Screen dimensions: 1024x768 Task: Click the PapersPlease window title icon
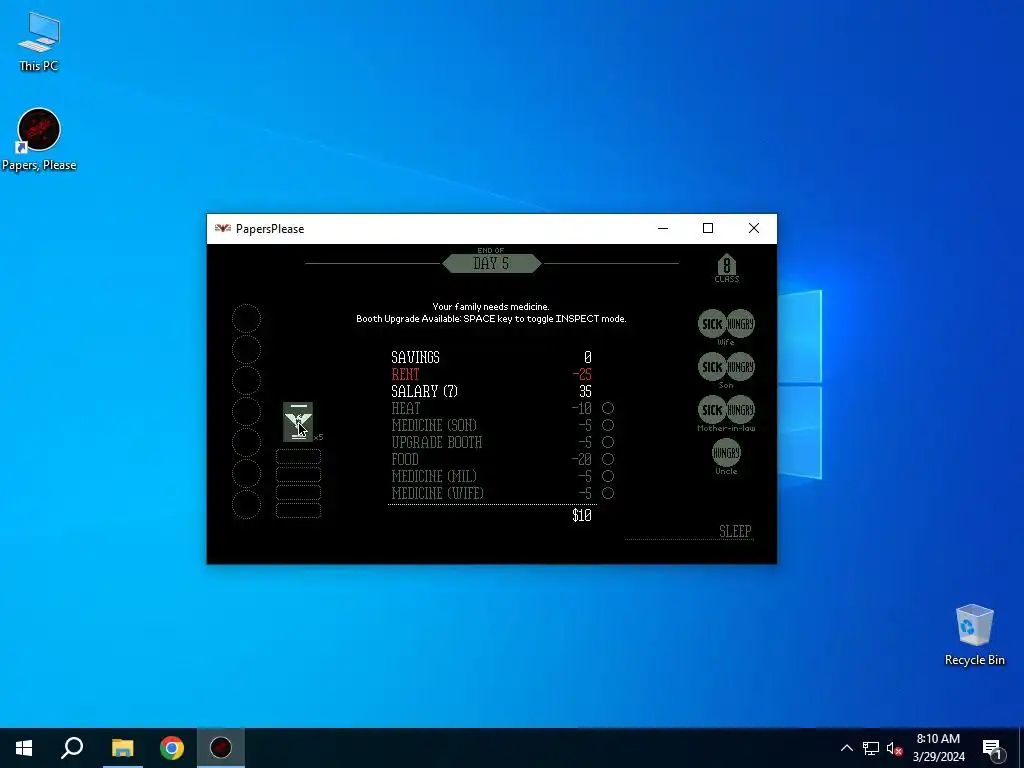coord(223,229)
